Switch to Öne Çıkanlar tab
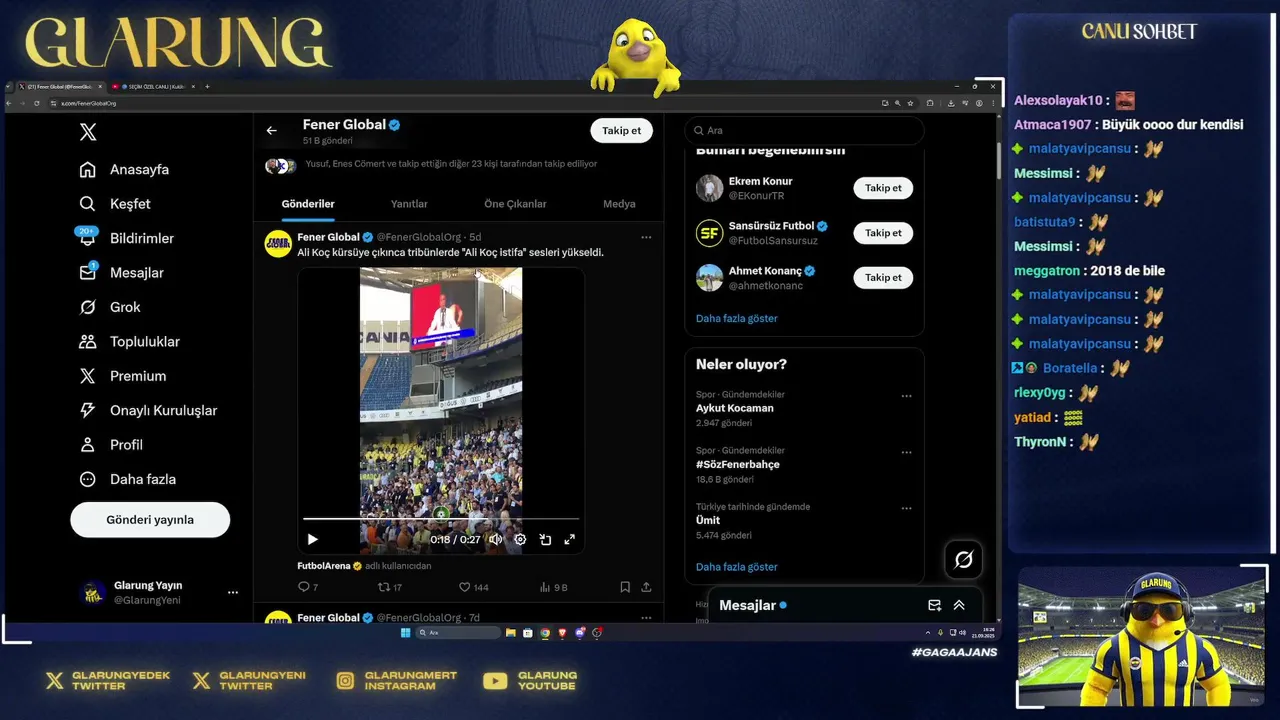This screenshot has height=720, width=1280. click(x=515, y=204)
